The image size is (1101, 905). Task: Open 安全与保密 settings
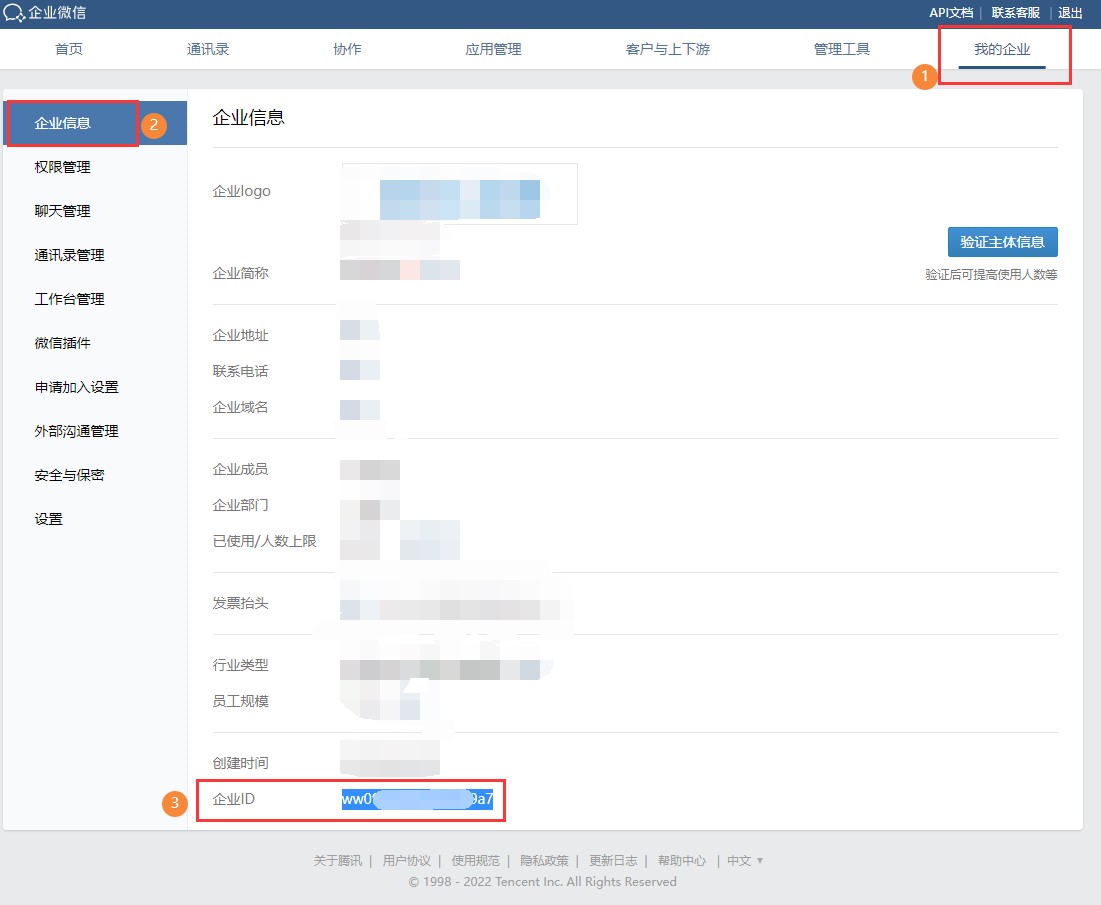pyautogui.click(x=69, y=475)
